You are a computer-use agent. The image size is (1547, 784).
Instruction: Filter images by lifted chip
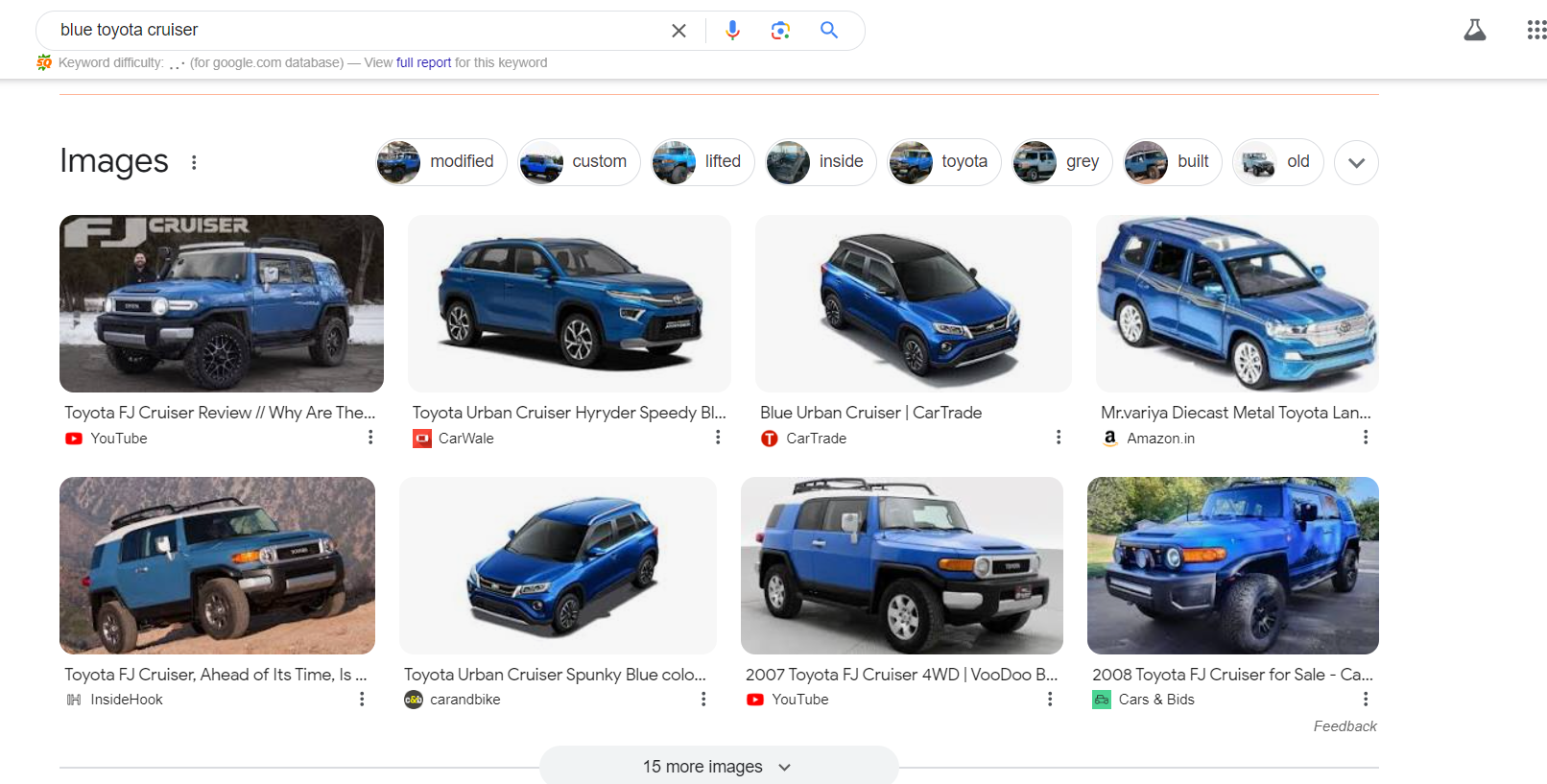click(702, 162)
